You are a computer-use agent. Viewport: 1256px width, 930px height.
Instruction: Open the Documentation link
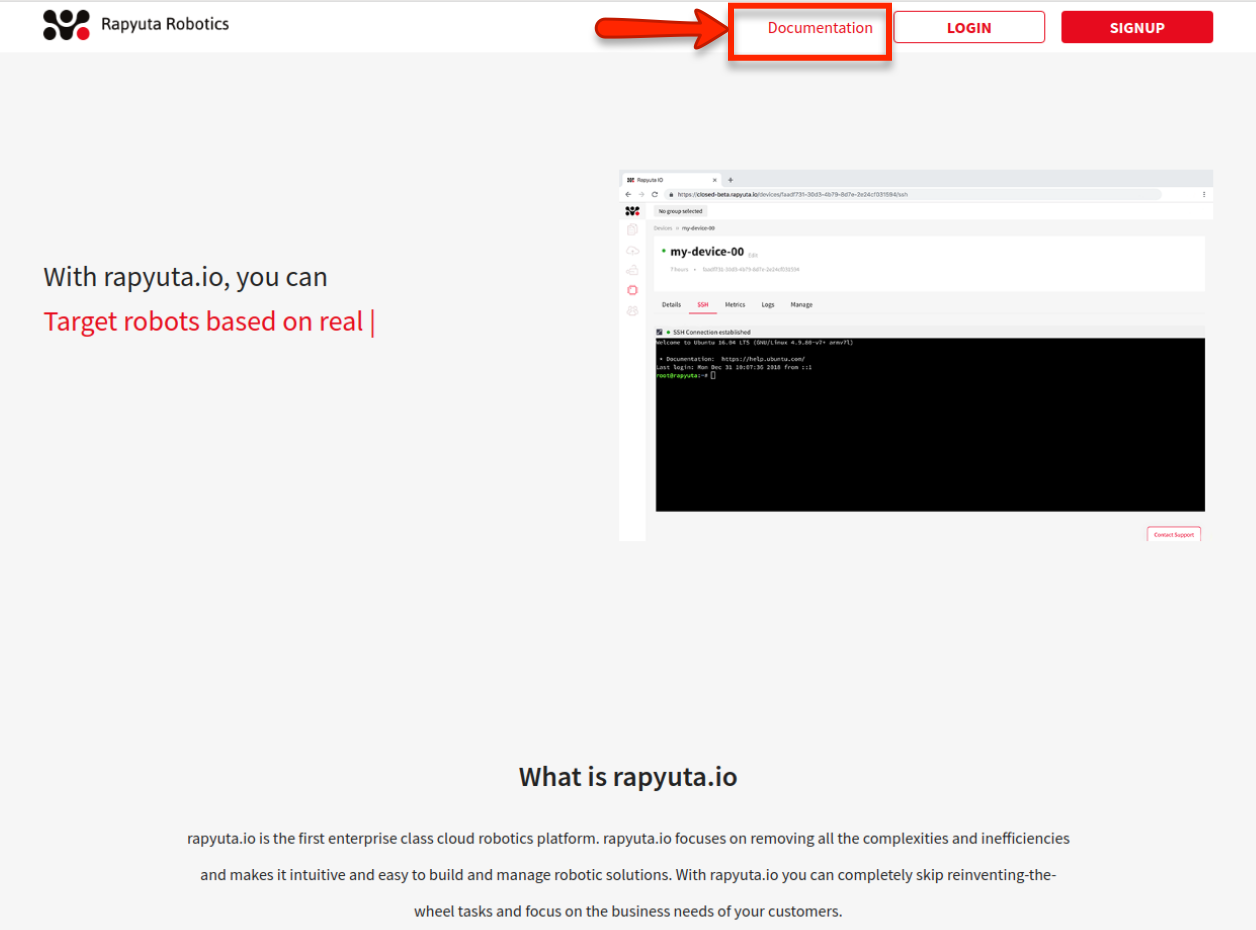[820, 28]
